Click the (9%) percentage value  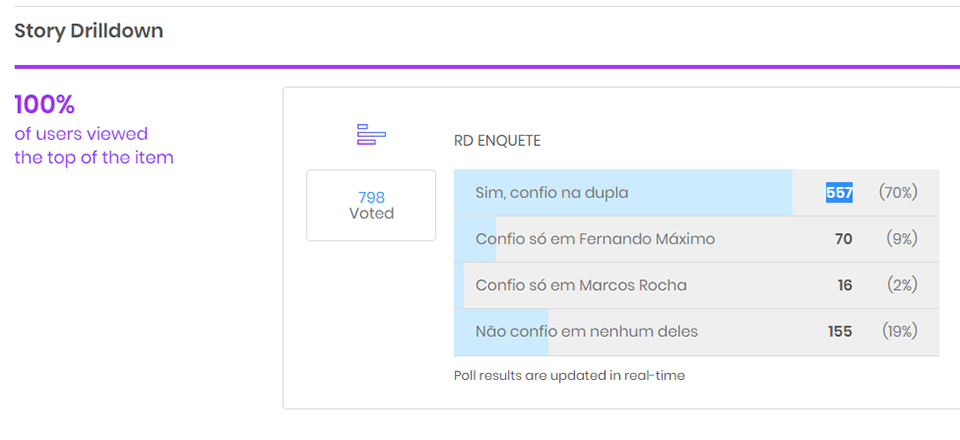(x=901, y=239)
